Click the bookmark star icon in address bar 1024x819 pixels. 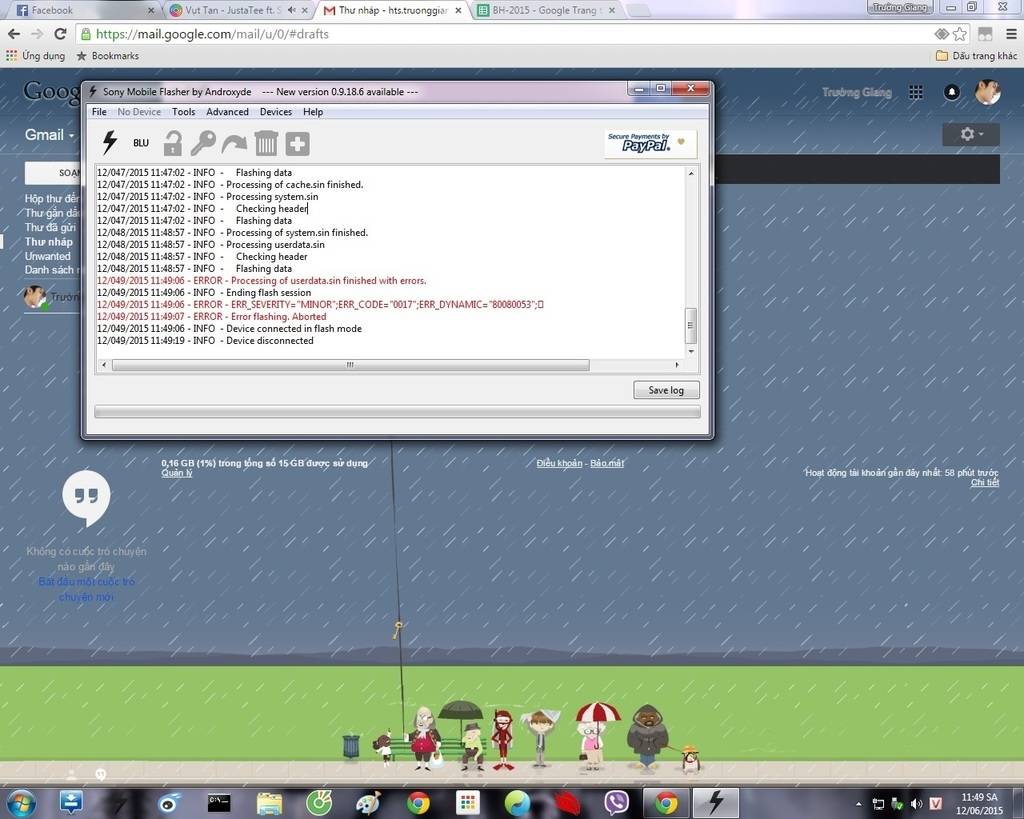[959, 34]
